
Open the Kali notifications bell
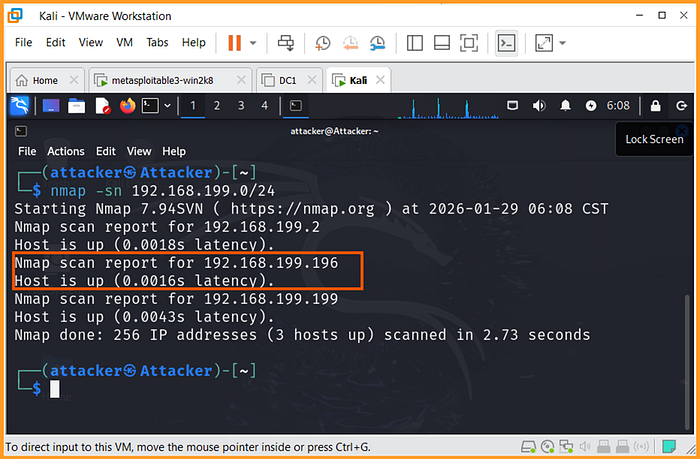(565, 106)
